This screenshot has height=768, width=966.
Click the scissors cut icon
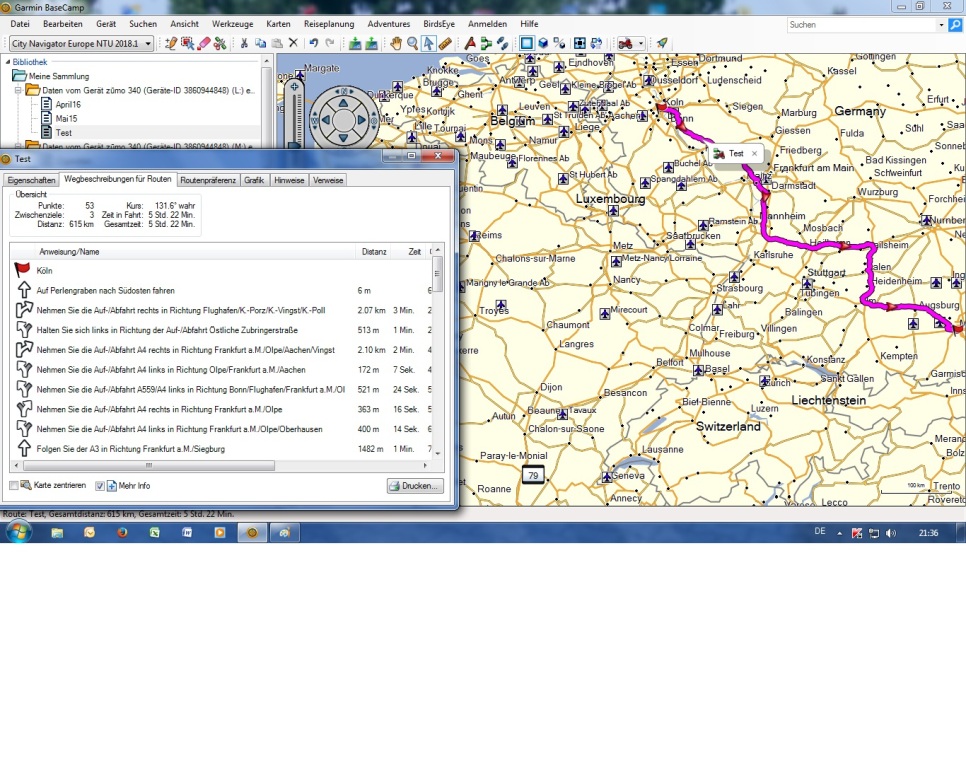pos(244,44)
